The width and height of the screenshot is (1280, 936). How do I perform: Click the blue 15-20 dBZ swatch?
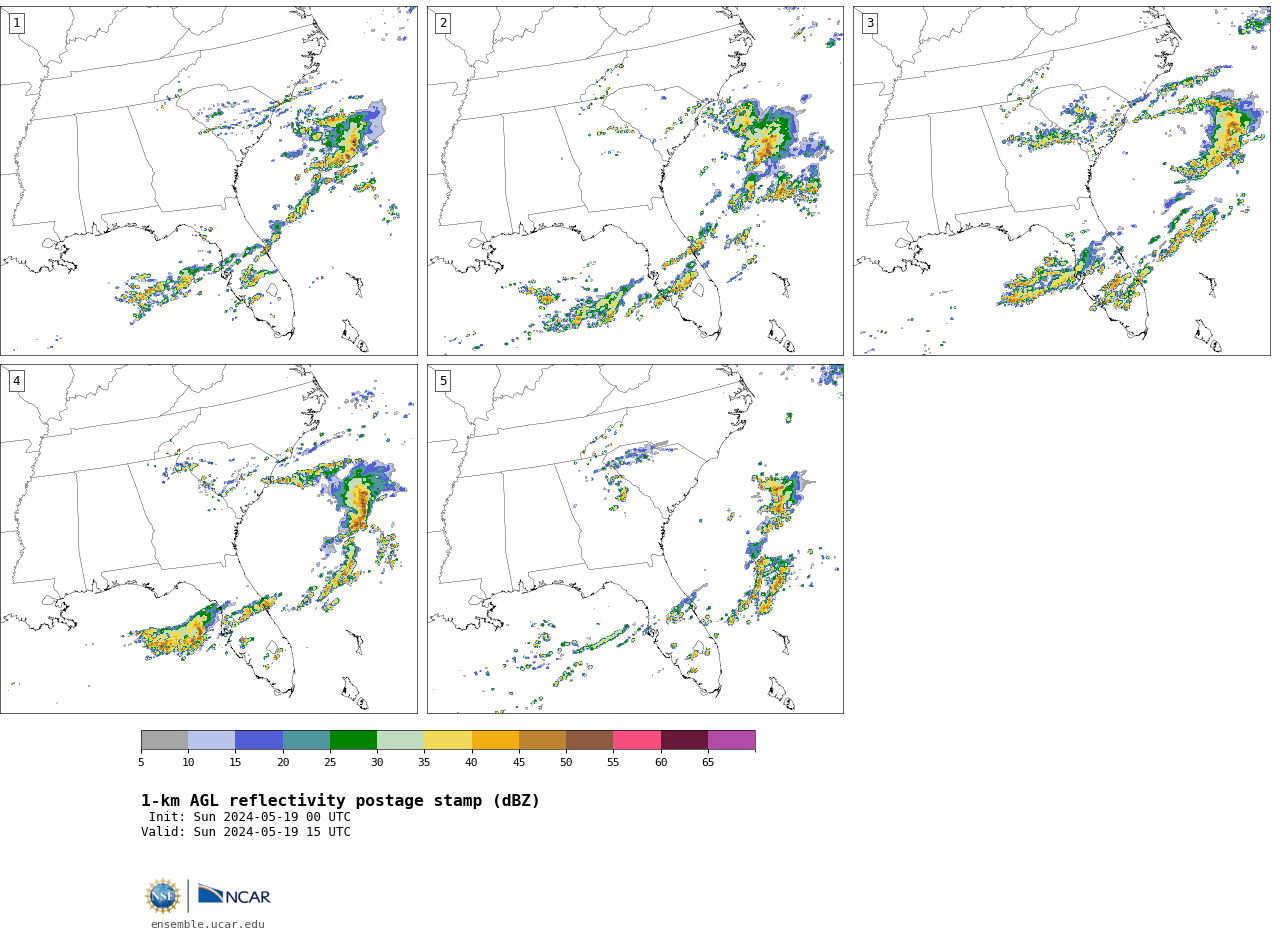[259, 740]
